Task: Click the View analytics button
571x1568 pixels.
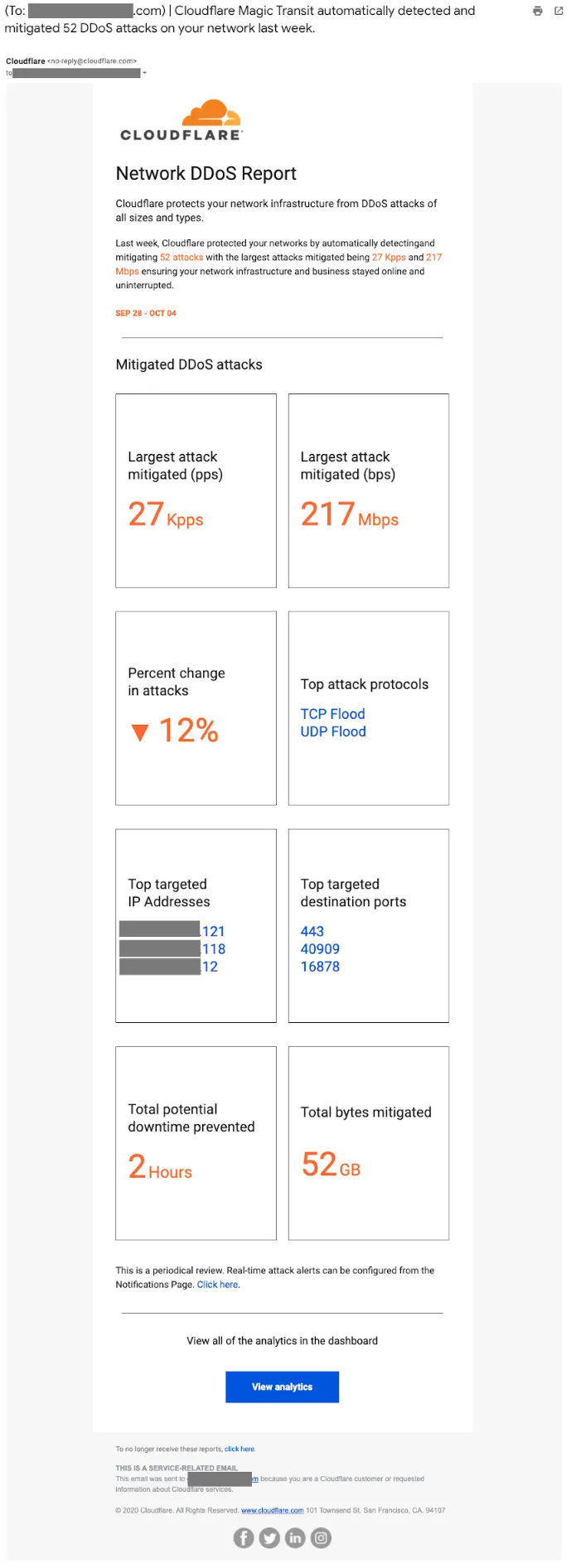Action: pyautogui.click(x=282, y=1387)
